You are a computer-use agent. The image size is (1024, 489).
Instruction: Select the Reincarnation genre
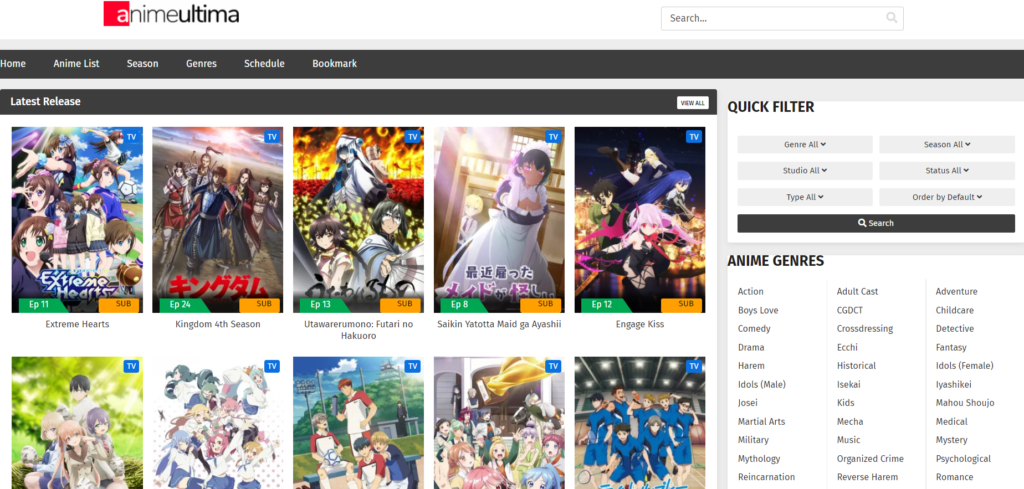coord(766,477)
